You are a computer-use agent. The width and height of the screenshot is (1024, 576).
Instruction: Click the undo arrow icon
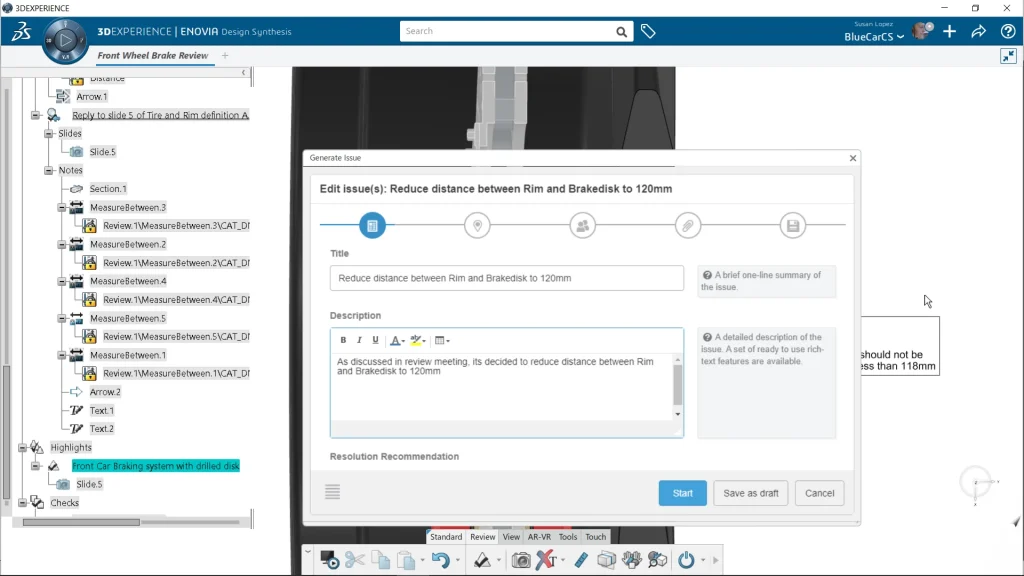[440, 560]
